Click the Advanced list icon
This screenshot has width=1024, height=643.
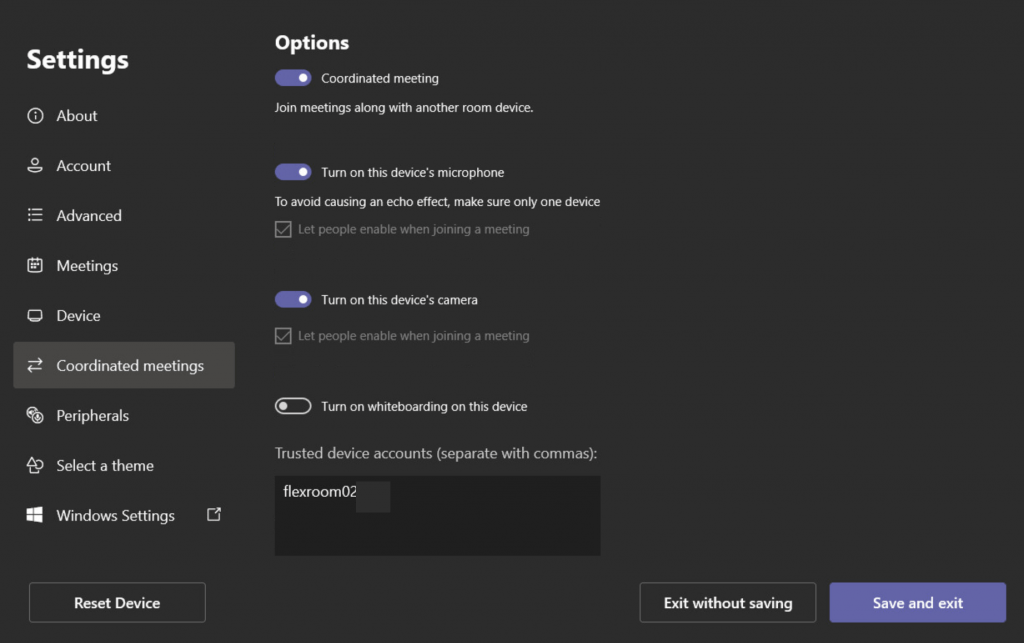[35, 216]
